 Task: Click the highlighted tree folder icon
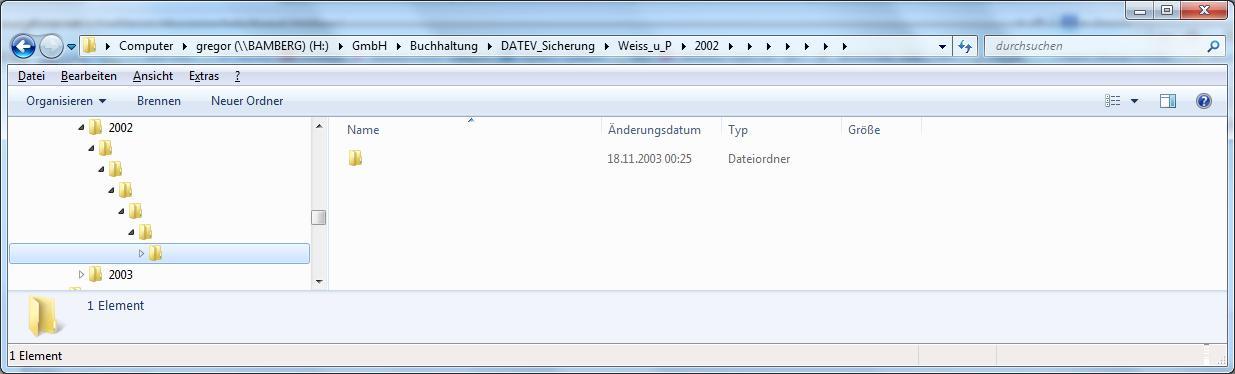[155, 253]
